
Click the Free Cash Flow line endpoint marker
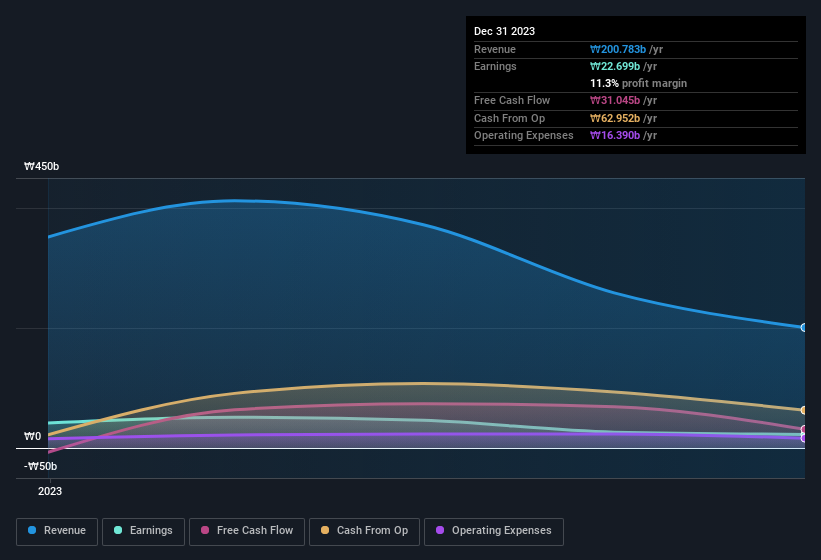tap(804, 430)
